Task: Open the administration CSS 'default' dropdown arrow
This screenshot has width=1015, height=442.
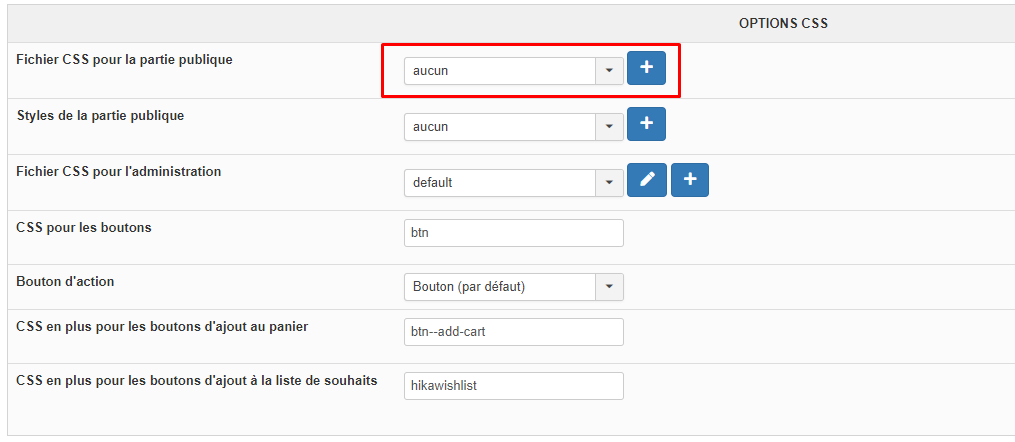Action: pyautogui.click(x=609, y=183)
